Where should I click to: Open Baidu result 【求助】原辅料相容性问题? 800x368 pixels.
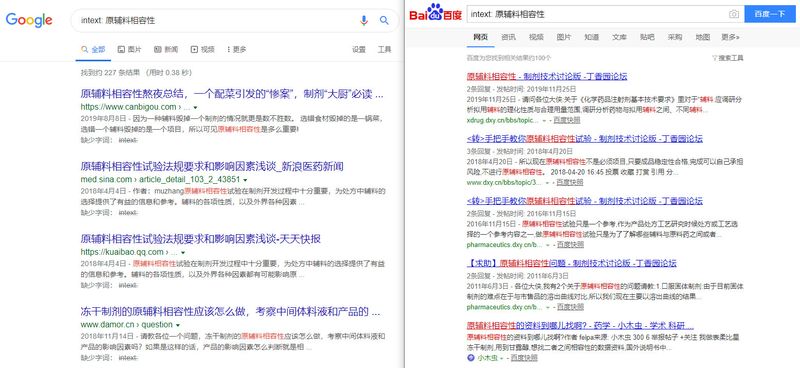click(x=571, y=263)
